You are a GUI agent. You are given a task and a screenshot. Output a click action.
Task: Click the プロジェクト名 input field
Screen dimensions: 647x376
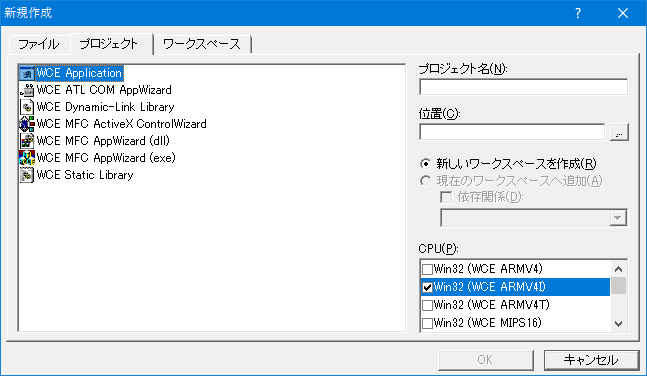coord(523,87)
